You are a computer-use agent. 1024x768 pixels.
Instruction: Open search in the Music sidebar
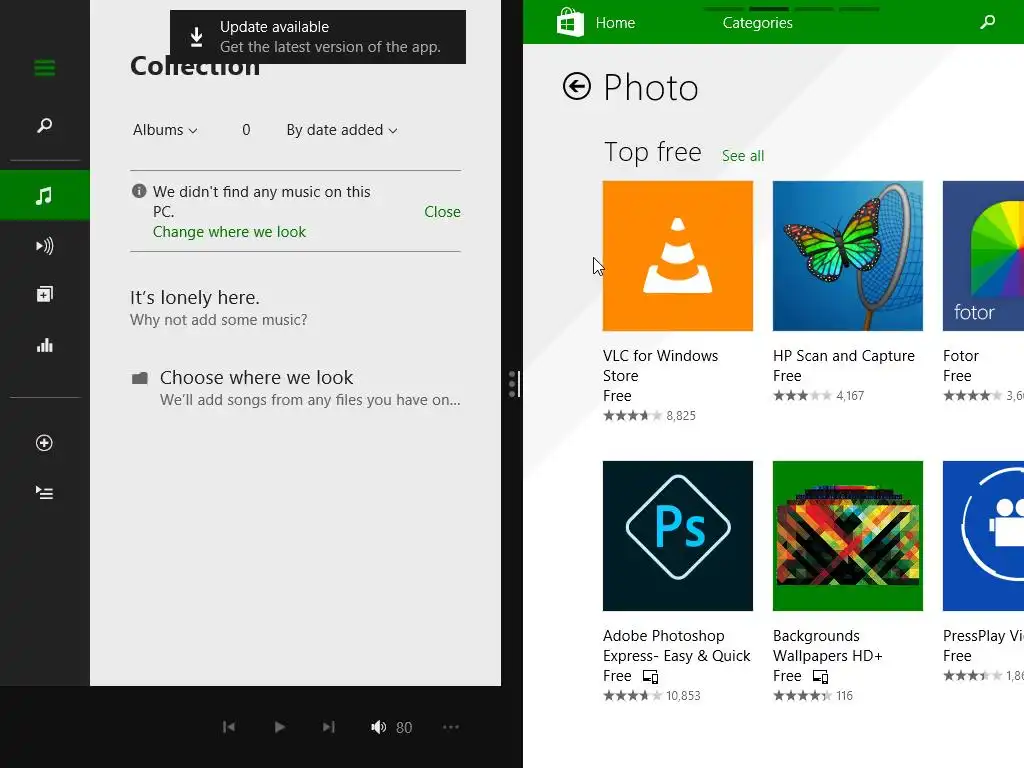[x=44, y=125]
